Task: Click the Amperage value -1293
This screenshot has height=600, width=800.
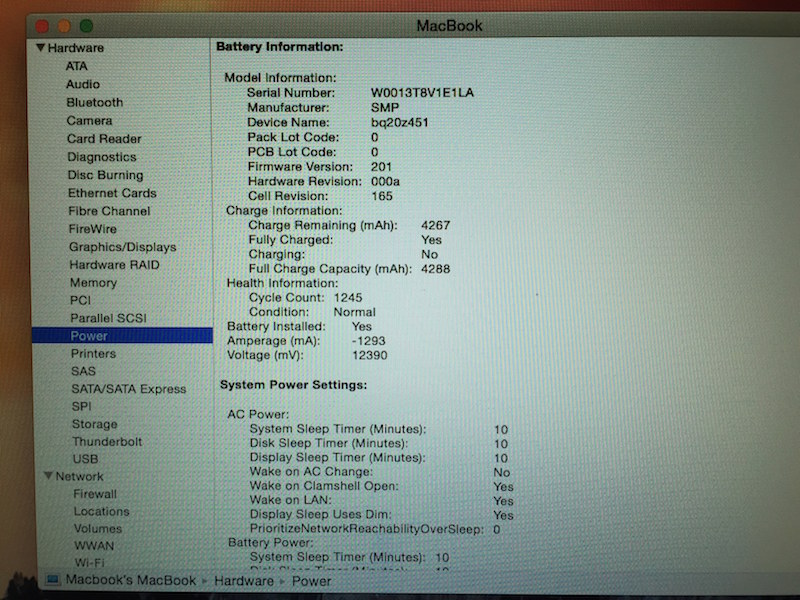Action: coord(368,341)
